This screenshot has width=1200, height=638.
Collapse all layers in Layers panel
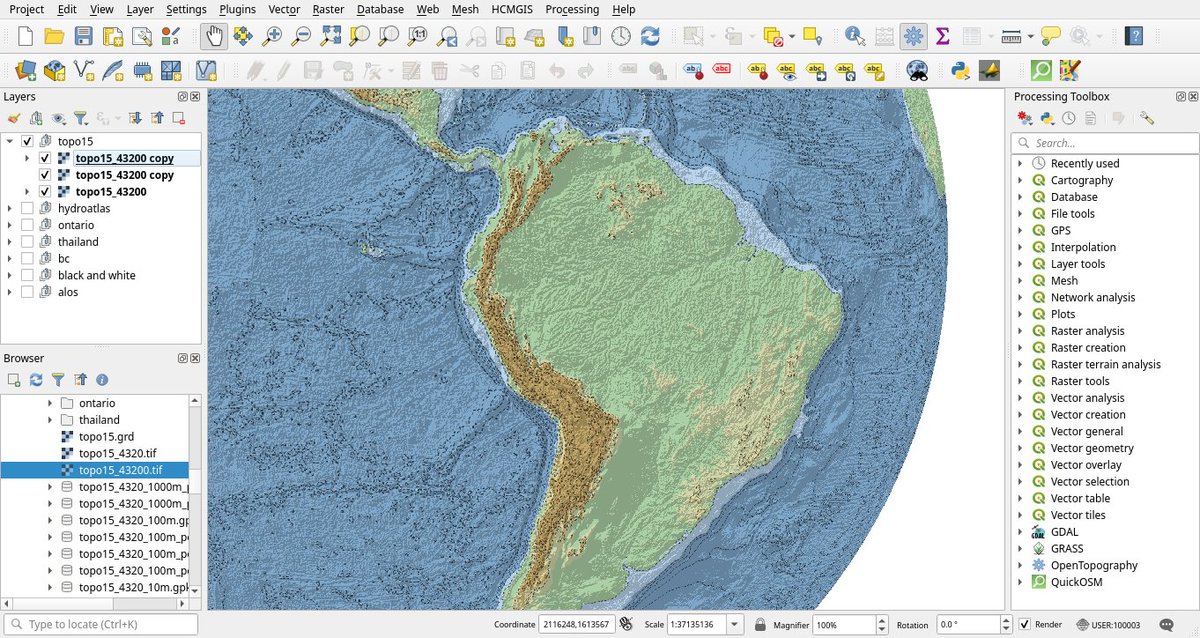(156, 118)
